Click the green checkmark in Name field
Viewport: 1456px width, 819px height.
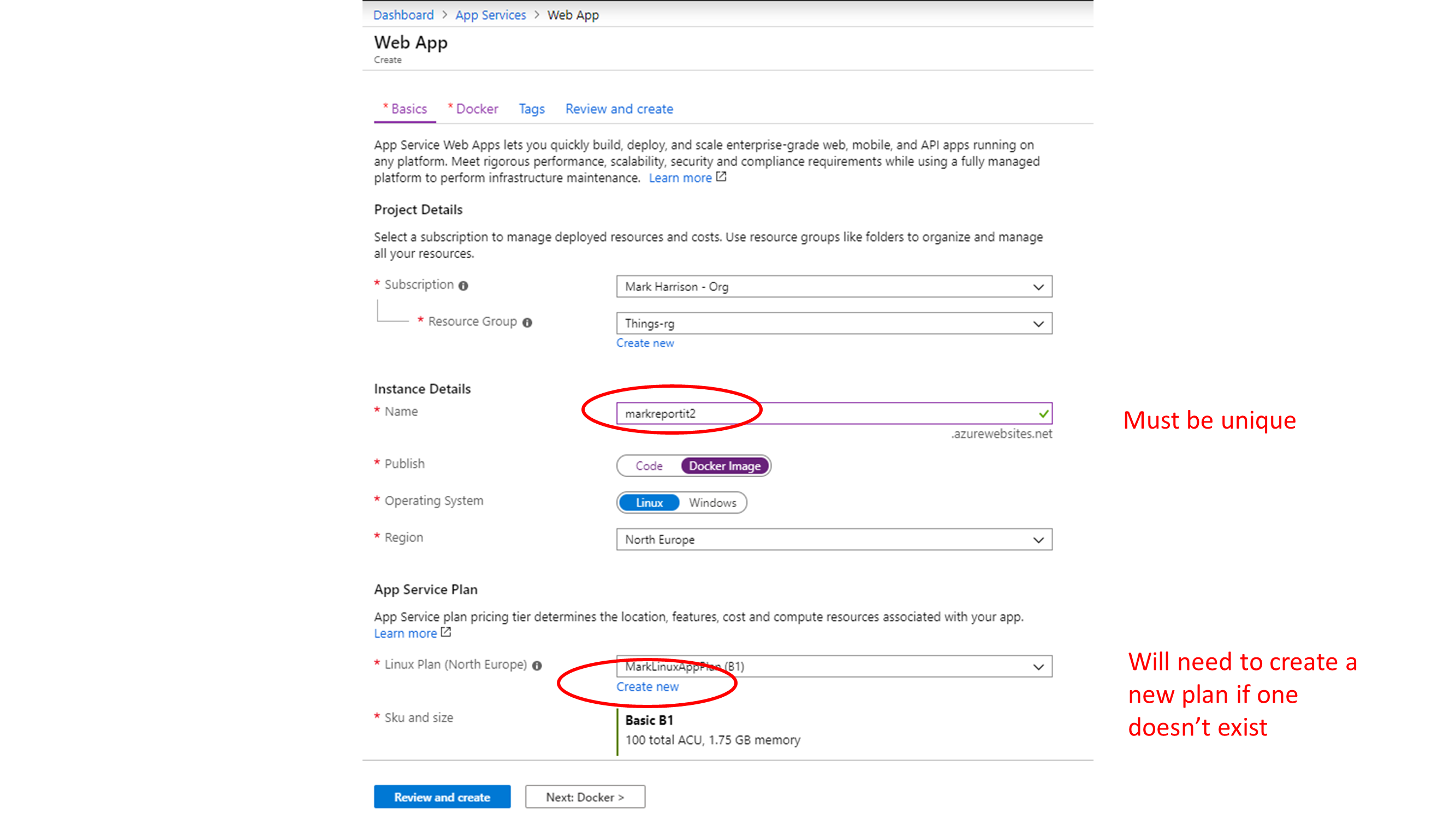pos(1043,414)
